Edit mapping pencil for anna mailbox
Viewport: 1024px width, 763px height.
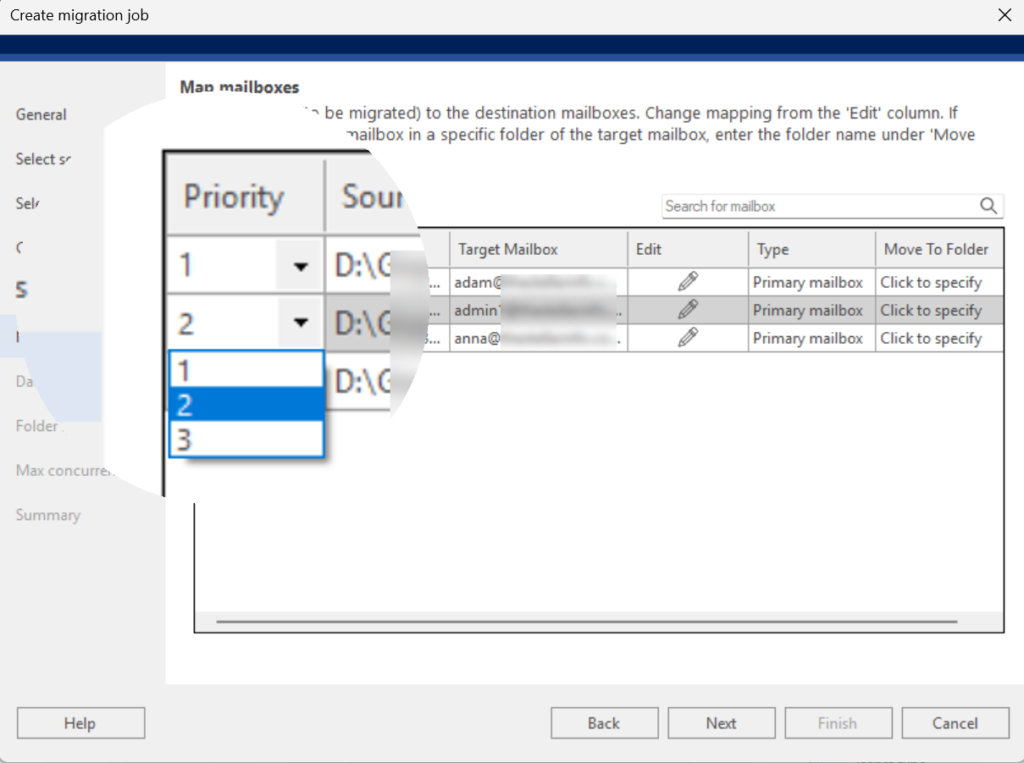pos(688,338)
